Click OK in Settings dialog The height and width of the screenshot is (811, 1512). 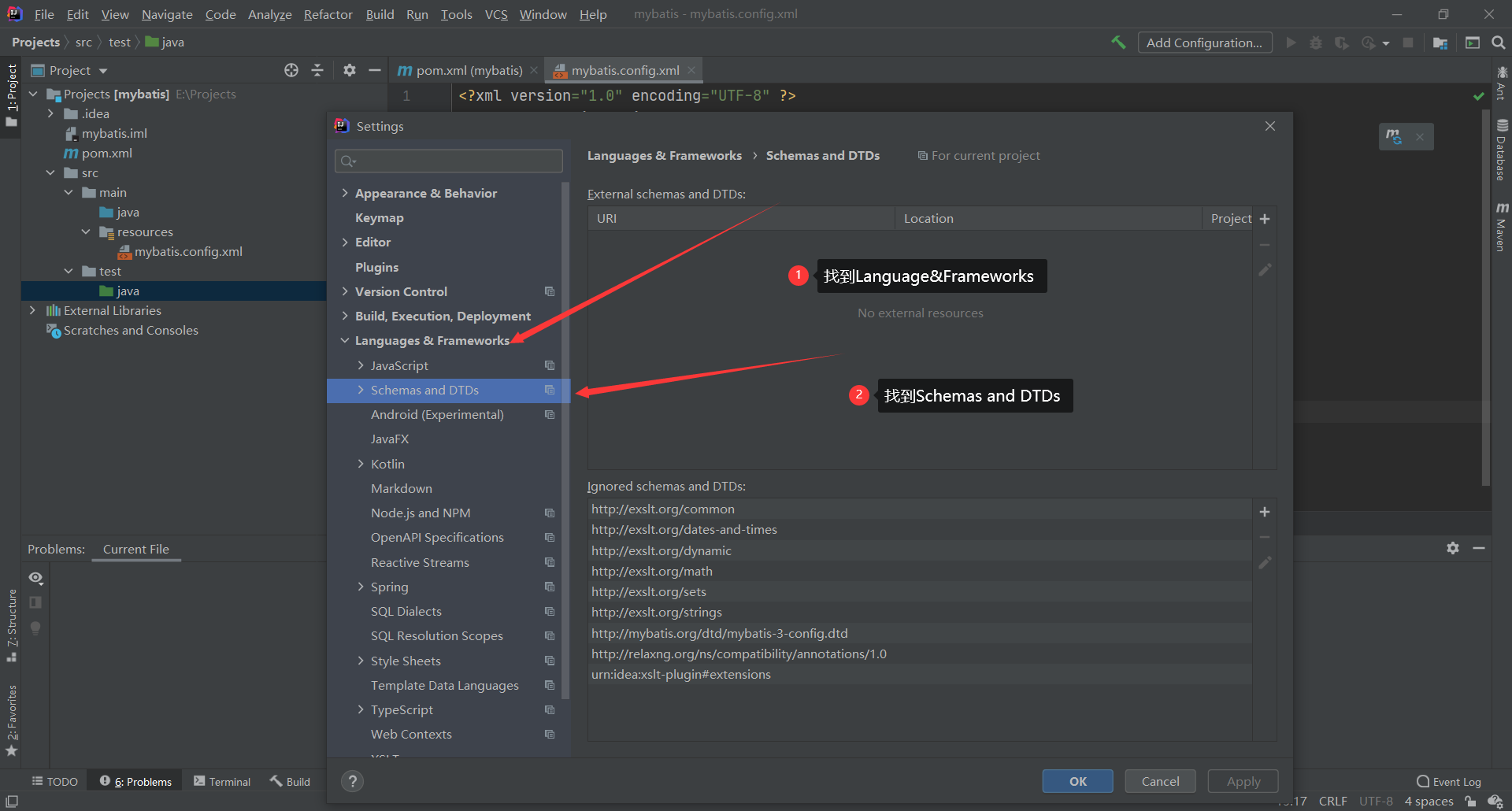click(1077, 781)
